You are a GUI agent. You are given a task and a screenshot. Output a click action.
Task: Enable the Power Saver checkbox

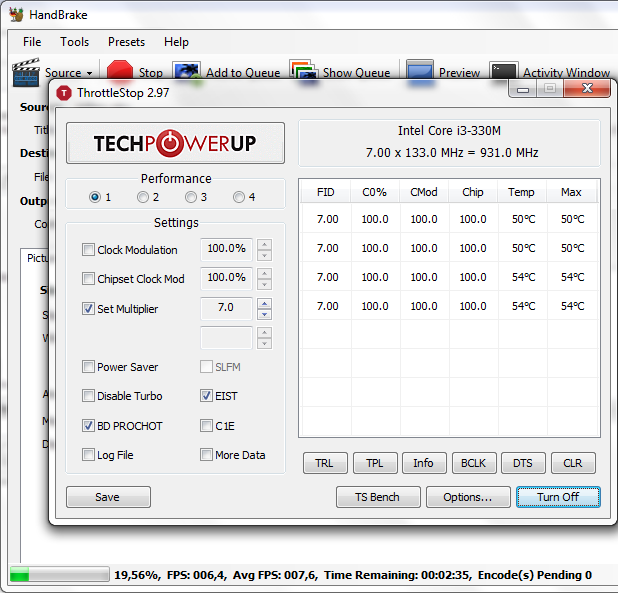click(x=88, y=367)
